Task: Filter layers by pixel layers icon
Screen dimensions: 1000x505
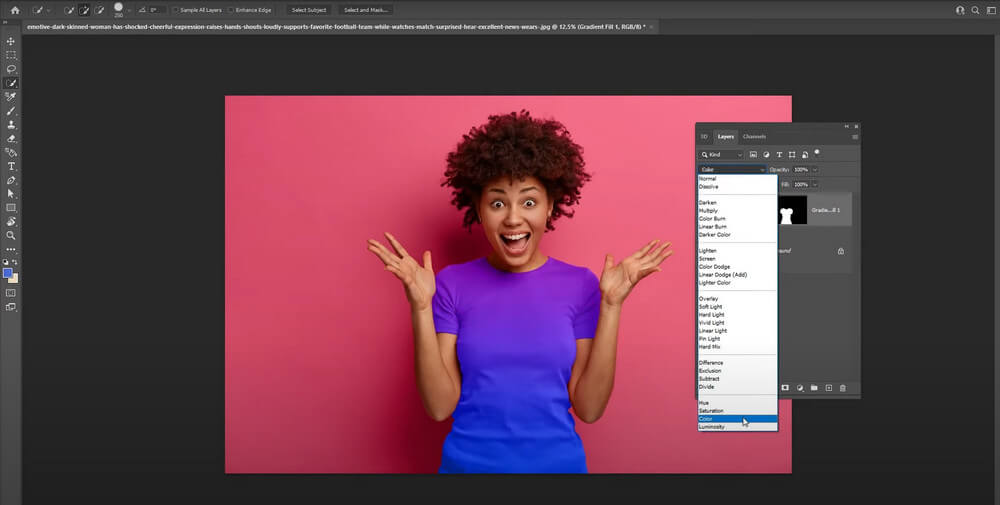Action: (753, 154)
